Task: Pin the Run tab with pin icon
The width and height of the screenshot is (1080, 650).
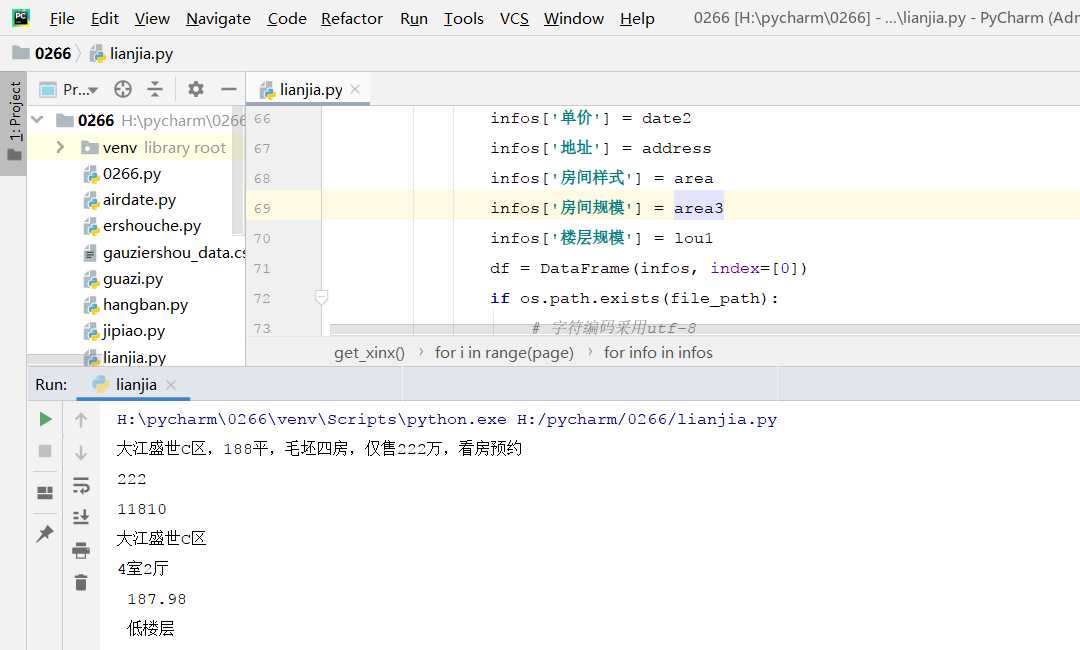Action: point(45,533)
